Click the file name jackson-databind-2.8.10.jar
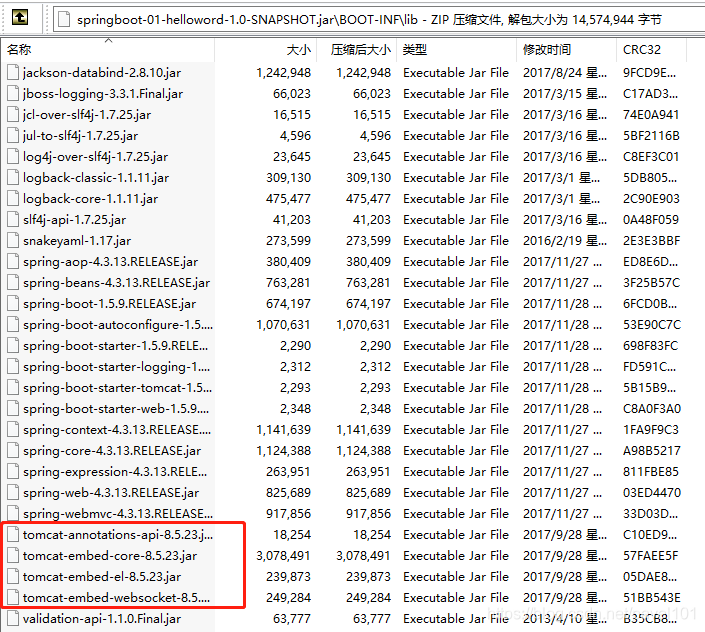705x632 pixels. coord(102,73)
